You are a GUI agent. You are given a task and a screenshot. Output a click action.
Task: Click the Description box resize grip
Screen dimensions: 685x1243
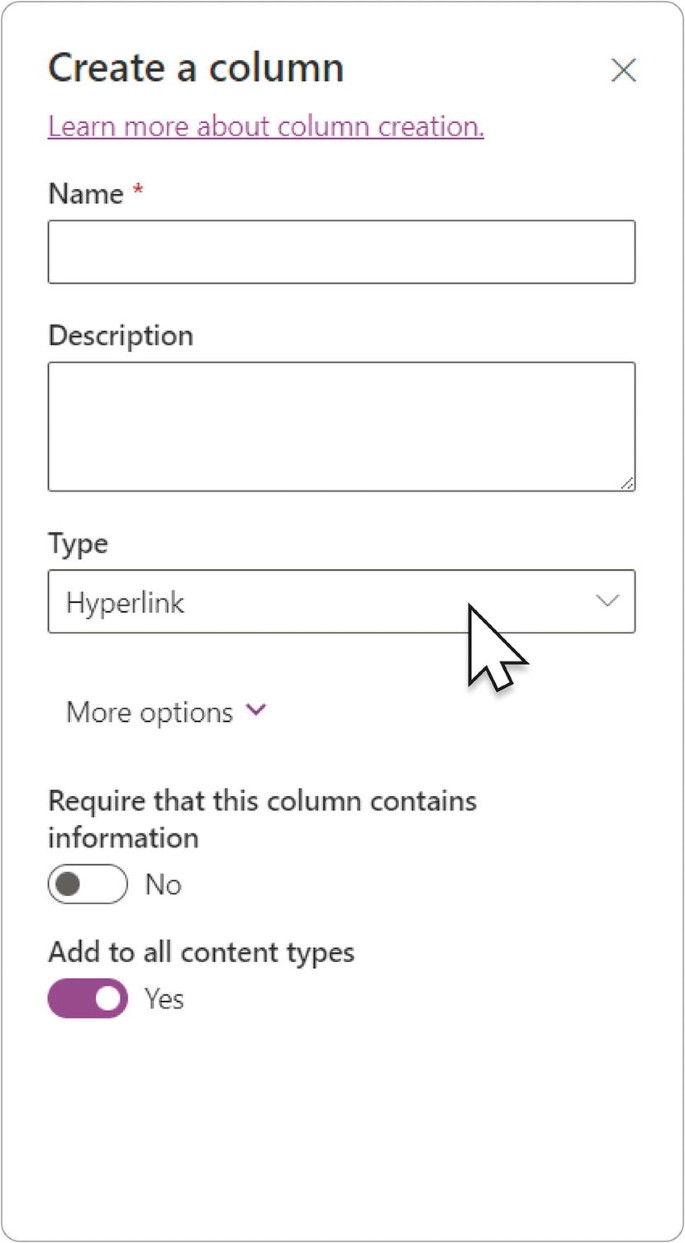point(626,482)
